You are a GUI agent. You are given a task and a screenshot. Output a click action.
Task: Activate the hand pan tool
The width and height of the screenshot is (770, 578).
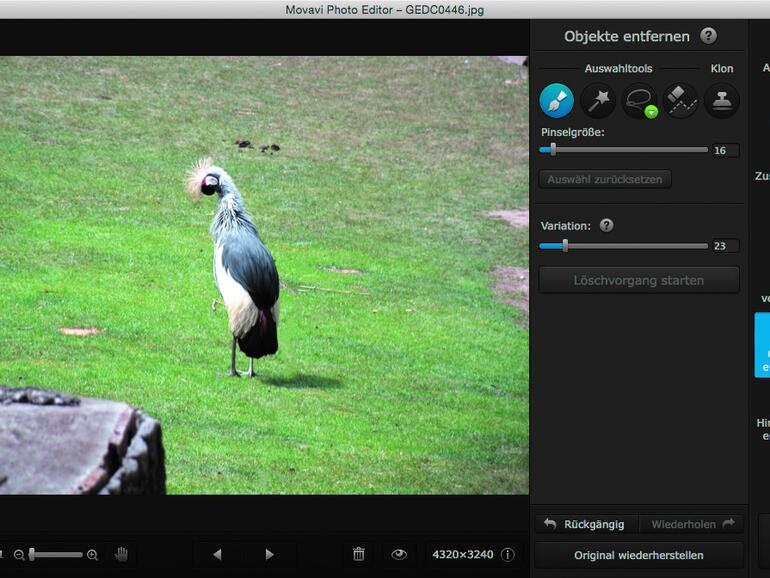pos(121,554)
